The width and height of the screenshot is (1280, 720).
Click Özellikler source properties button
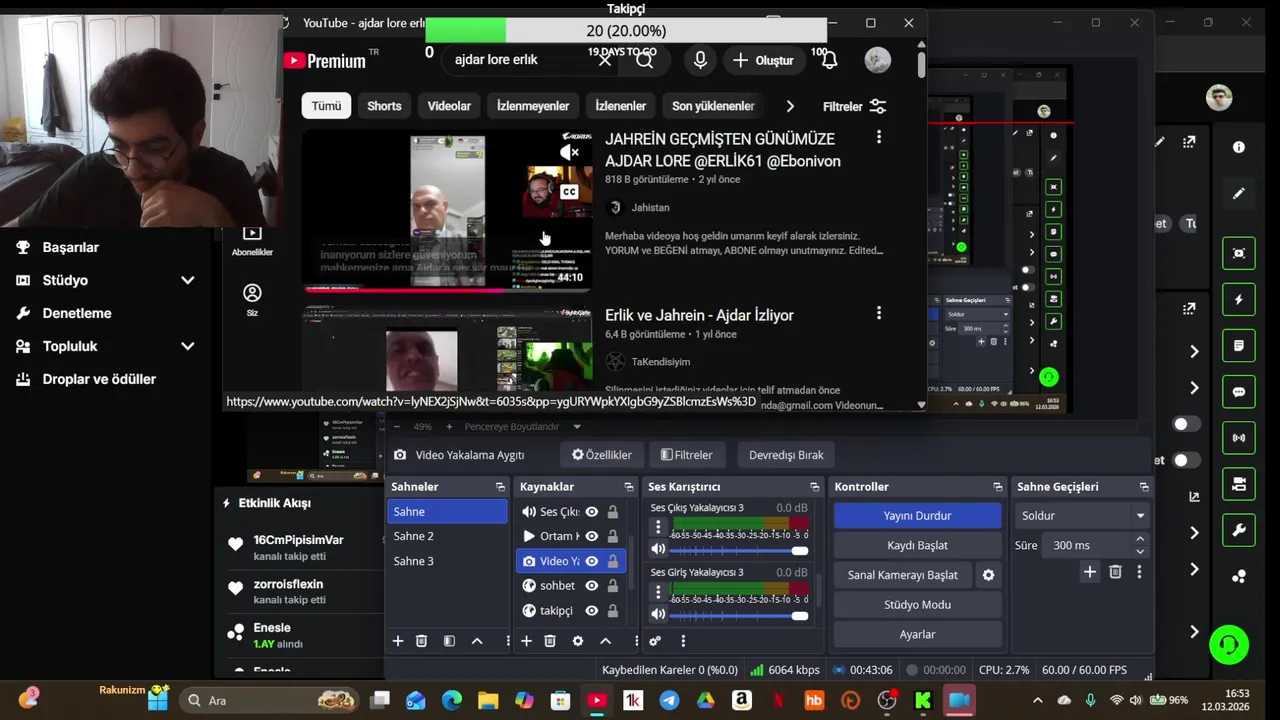point(601,455)
